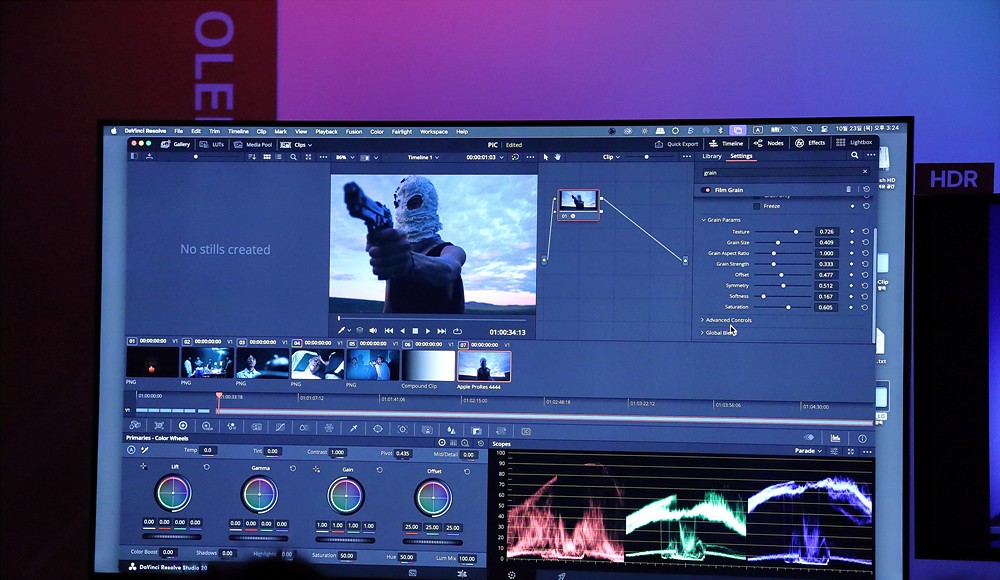
Task: Open the Gallery panel
Action: click(x=176, y=144)
